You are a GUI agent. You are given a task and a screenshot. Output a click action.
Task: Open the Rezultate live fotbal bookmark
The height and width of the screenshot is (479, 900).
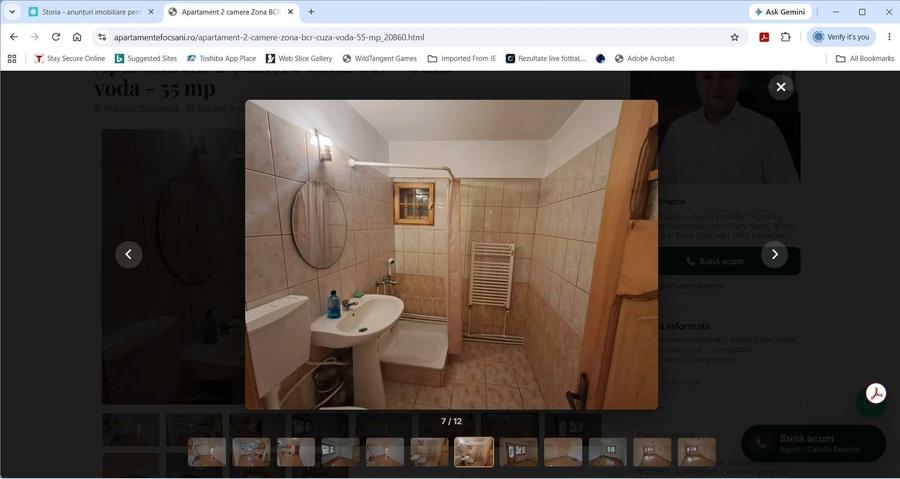(x=546, y=59)
